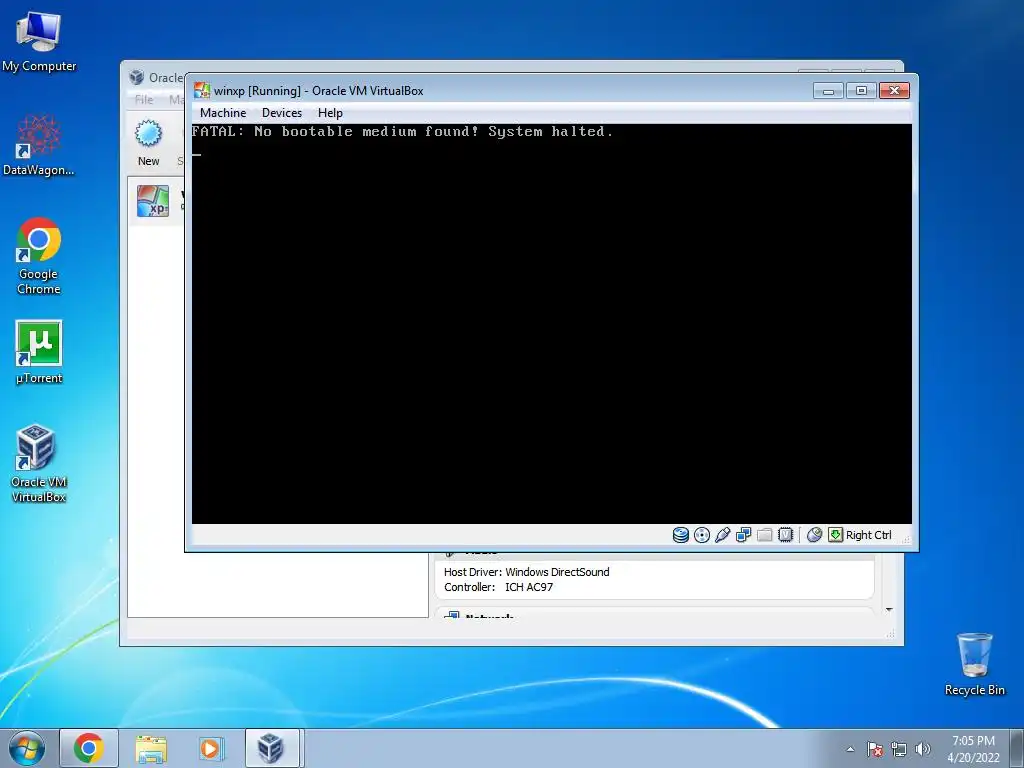Close the winxp VM window
1024x768 pixels.
pyautogui.click(x=894, y=91)
